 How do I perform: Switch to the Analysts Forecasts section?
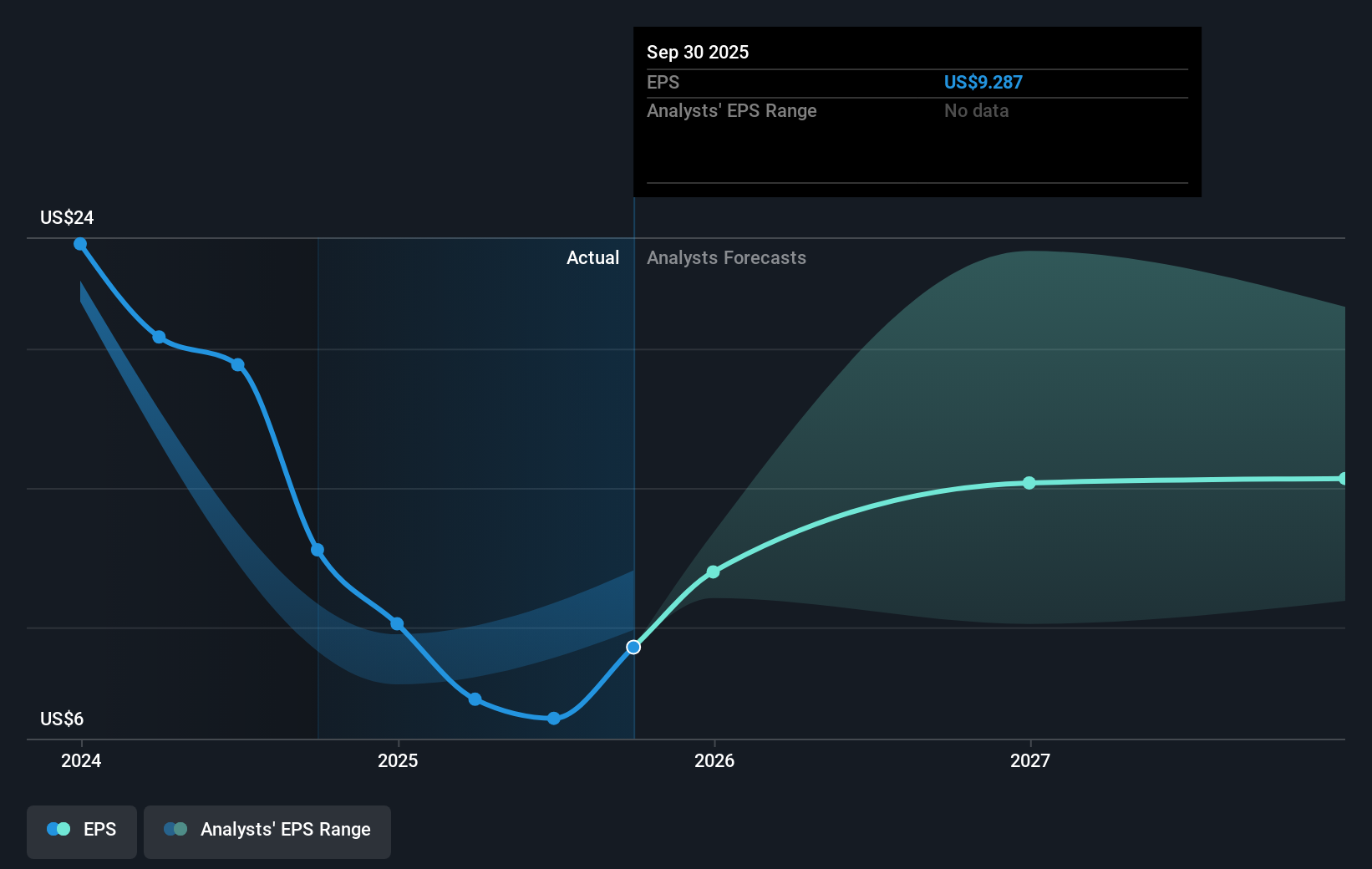[726, 257]
